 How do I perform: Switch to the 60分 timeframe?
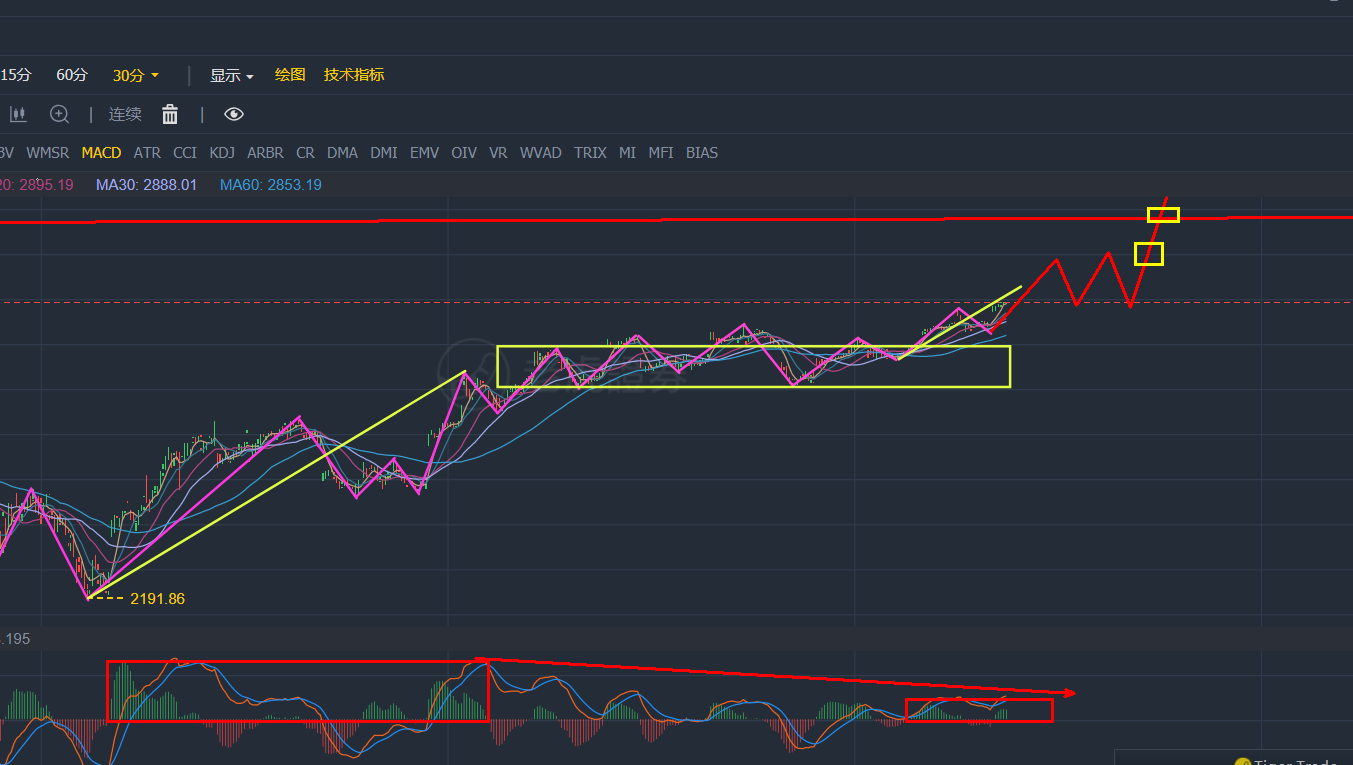(x=72, y=75)
